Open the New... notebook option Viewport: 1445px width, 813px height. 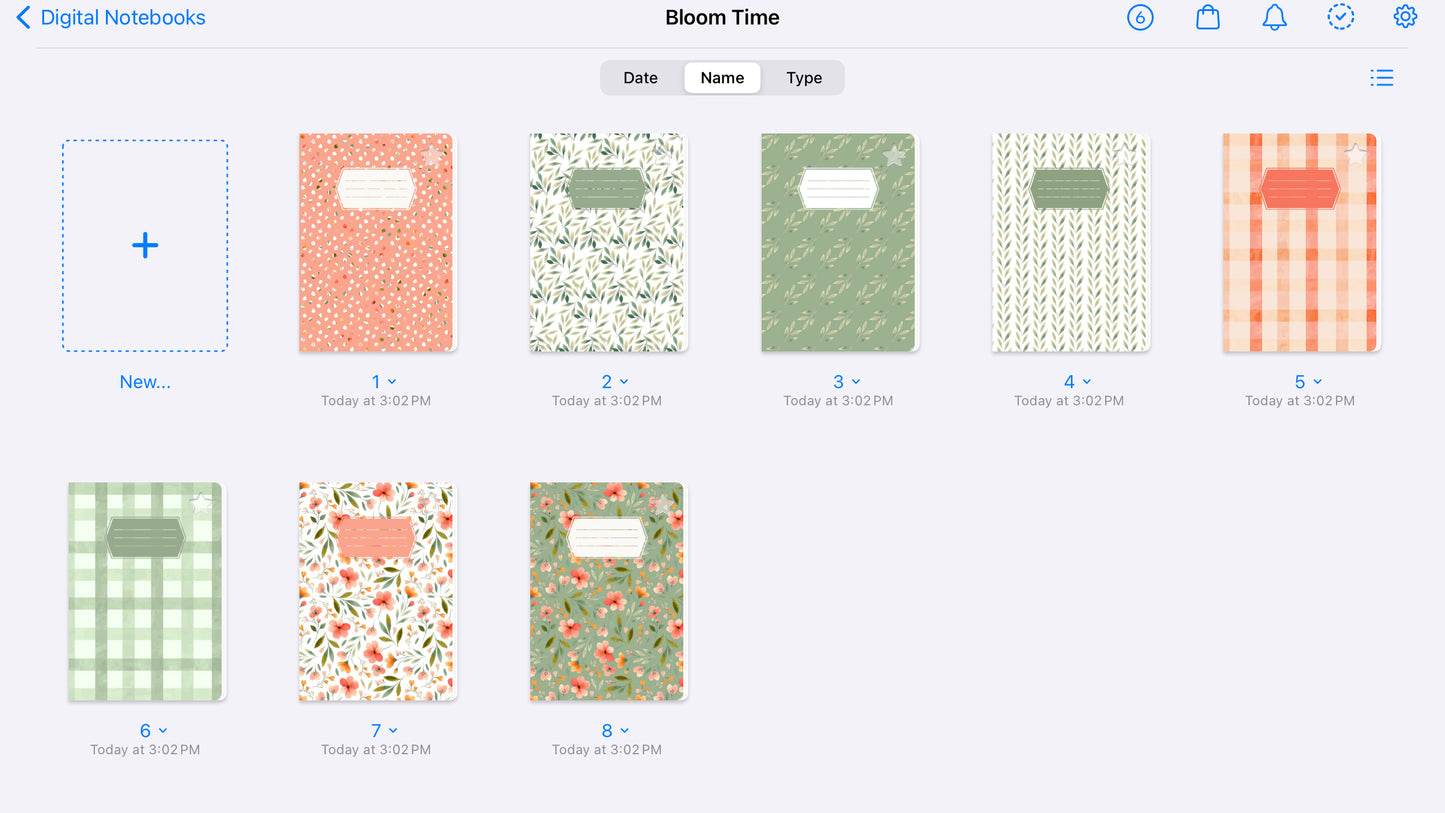pyautogui.click(x=144, y=381)
